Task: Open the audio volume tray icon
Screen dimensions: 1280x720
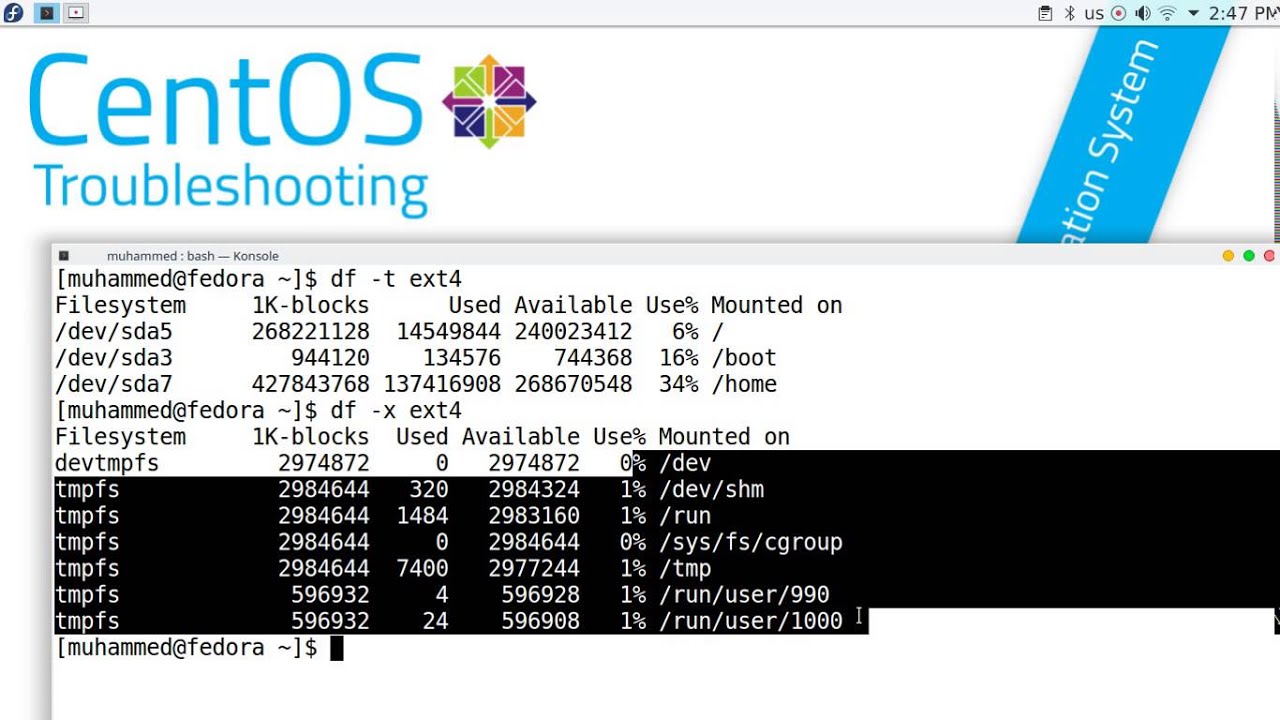Action: tap(1143, 13)
